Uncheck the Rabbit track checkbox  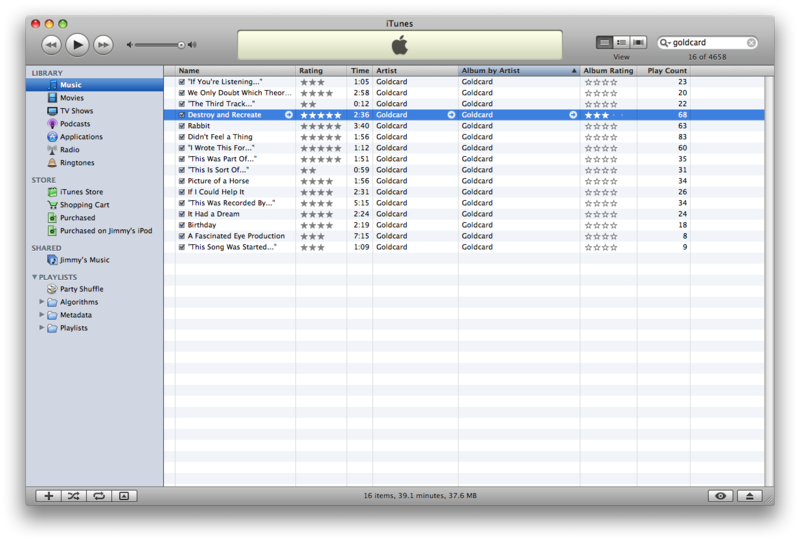pyautogui.click(x=182, y=126)
